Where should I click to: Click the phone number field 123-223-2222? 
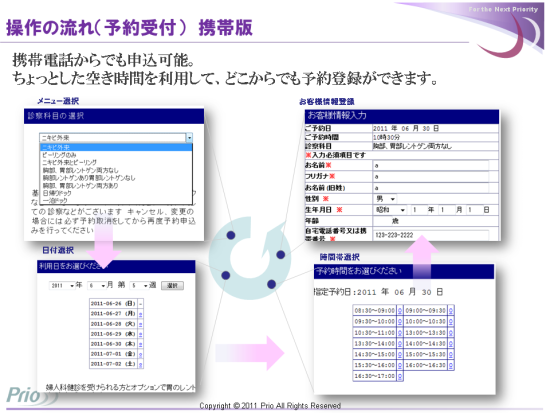tap(431, 235)
